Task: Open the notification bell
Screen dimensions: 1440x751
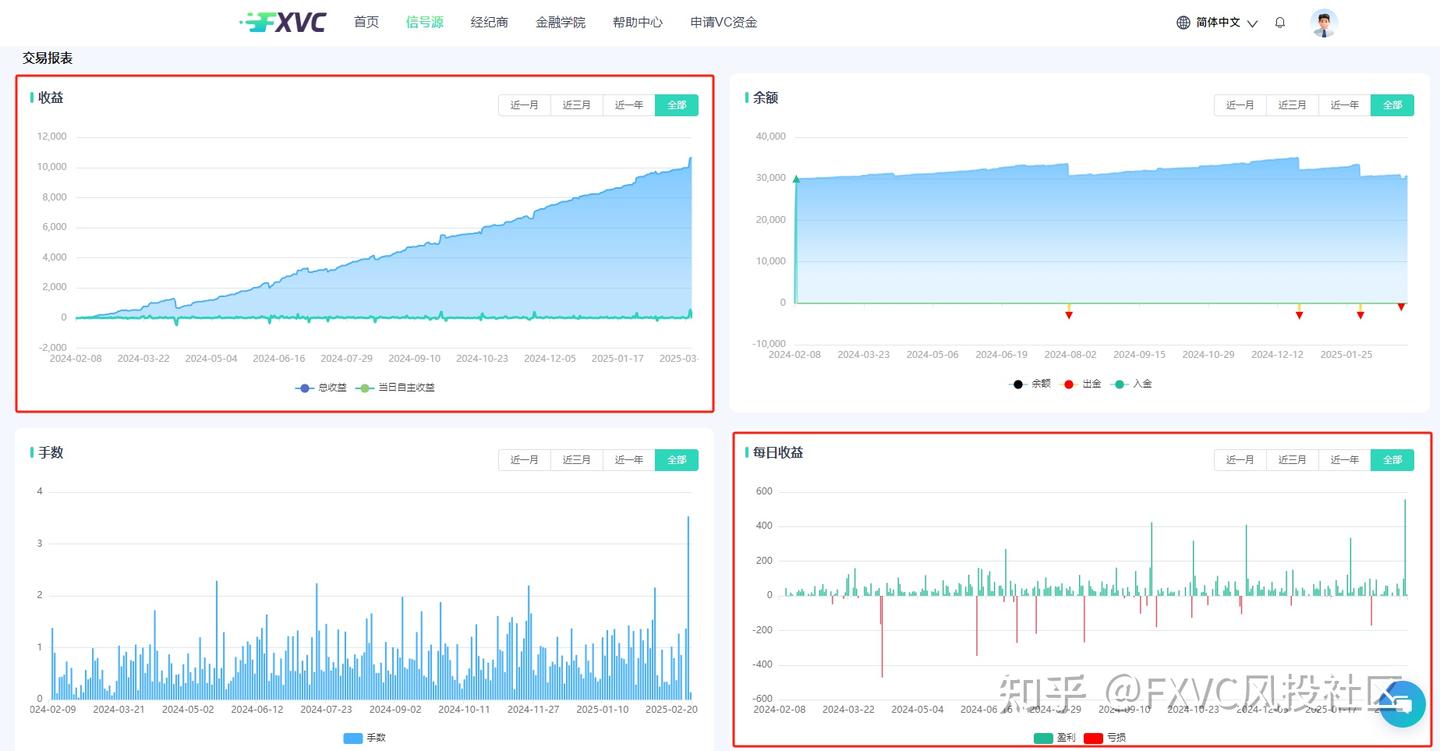Action: tap(1280, 22)
